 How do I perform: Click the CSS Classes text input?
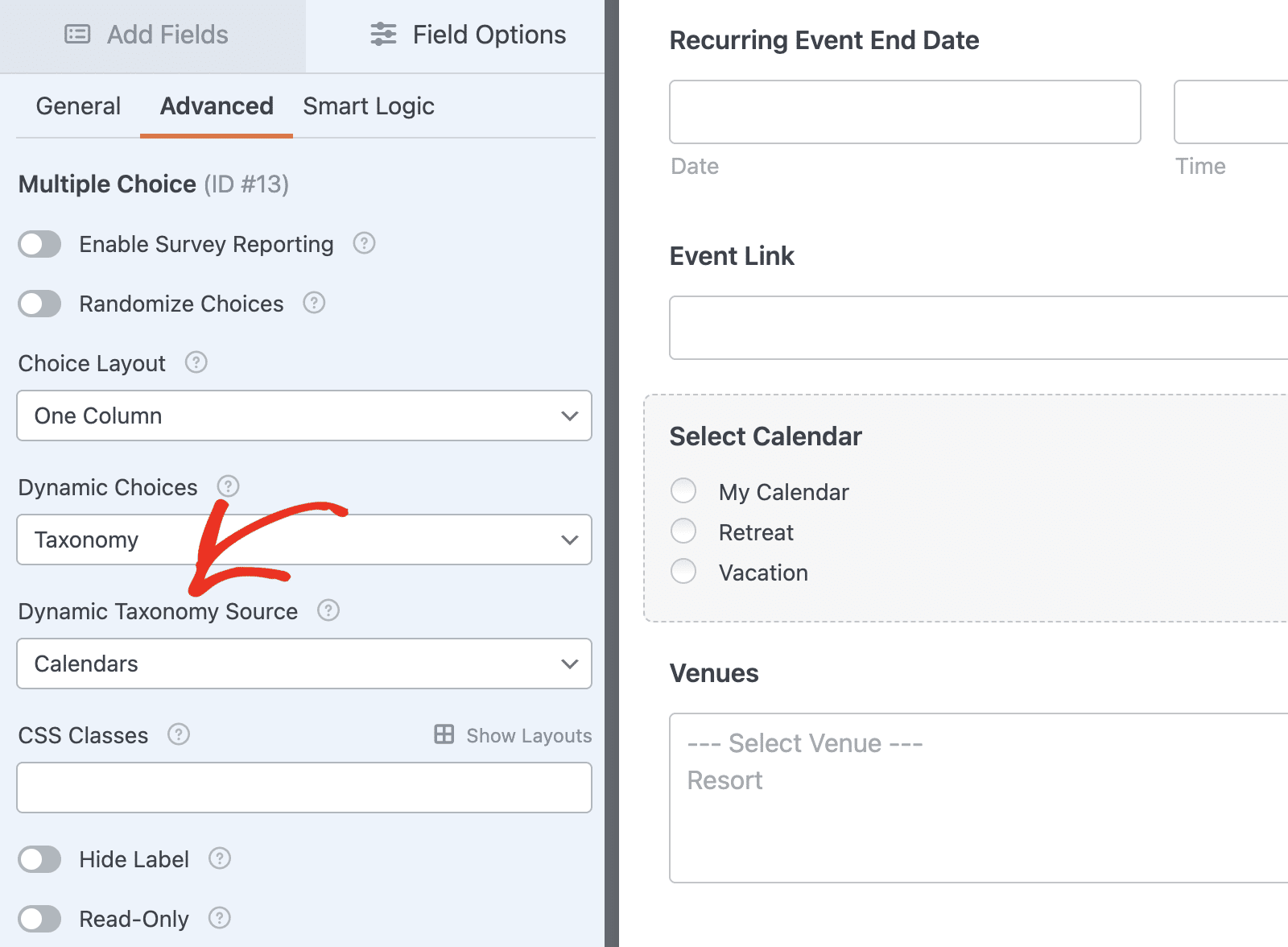304,788
